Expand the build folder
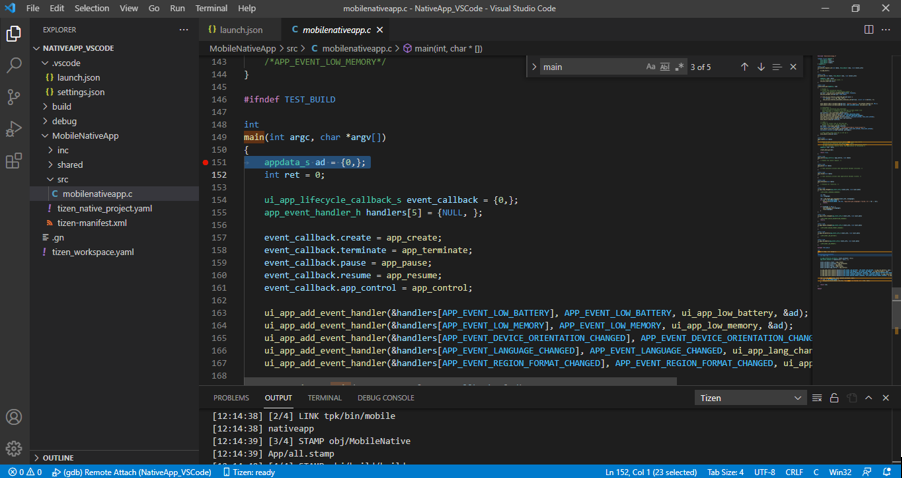 pyautogui.click(x=61, y=106)
